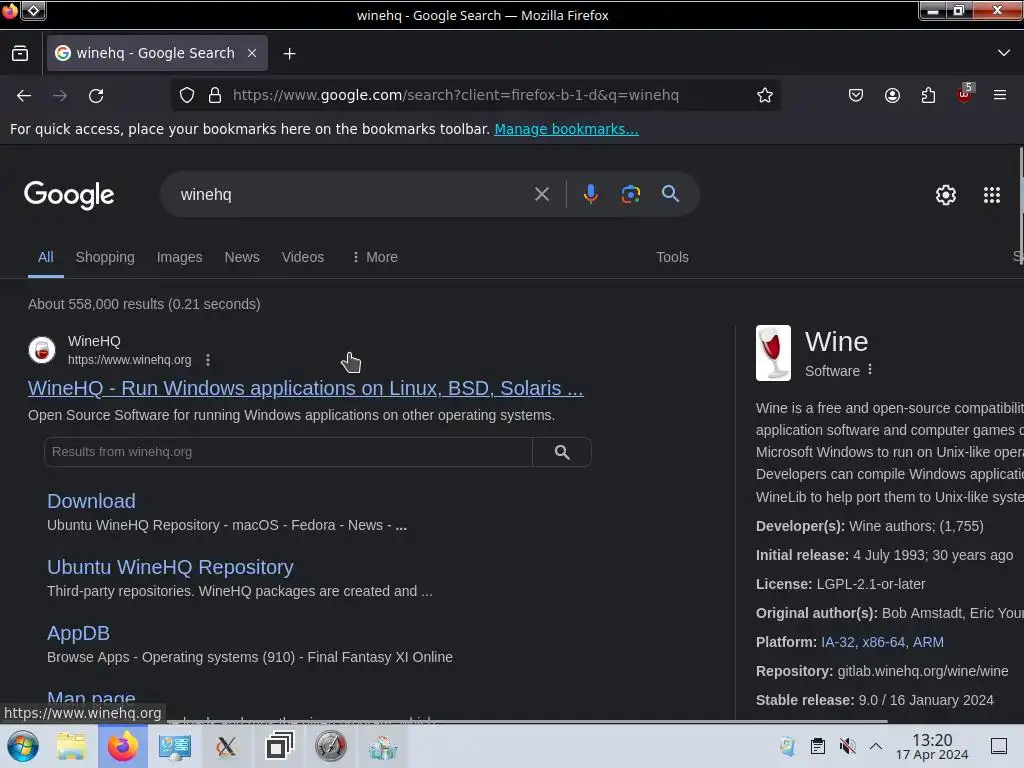Search by image with Google Lens
Image resolution: width=1024 pixels, height=768 pixels.
(630, 194)
